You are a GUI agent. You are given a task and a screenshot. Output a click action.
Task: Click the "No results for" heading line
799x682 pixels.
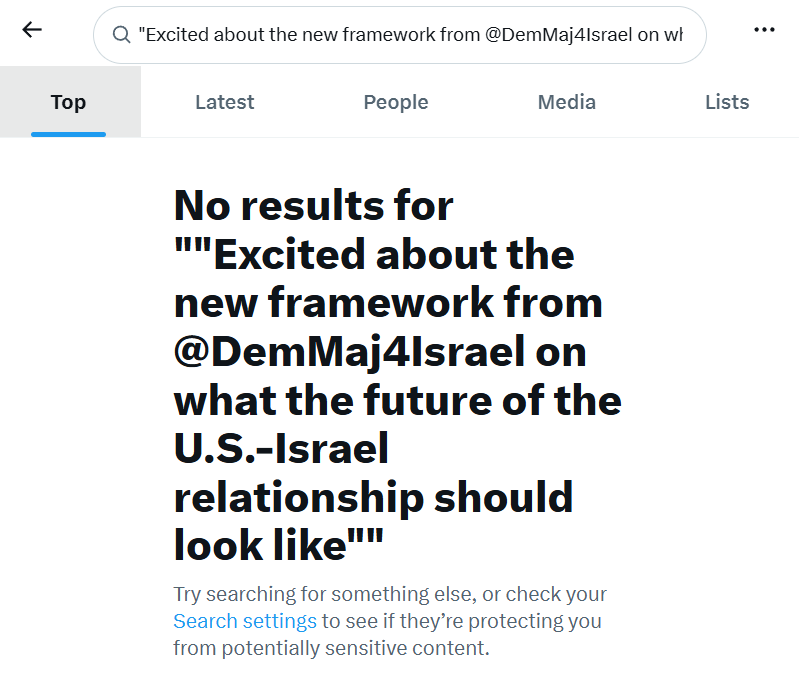(x=313, y=206)
